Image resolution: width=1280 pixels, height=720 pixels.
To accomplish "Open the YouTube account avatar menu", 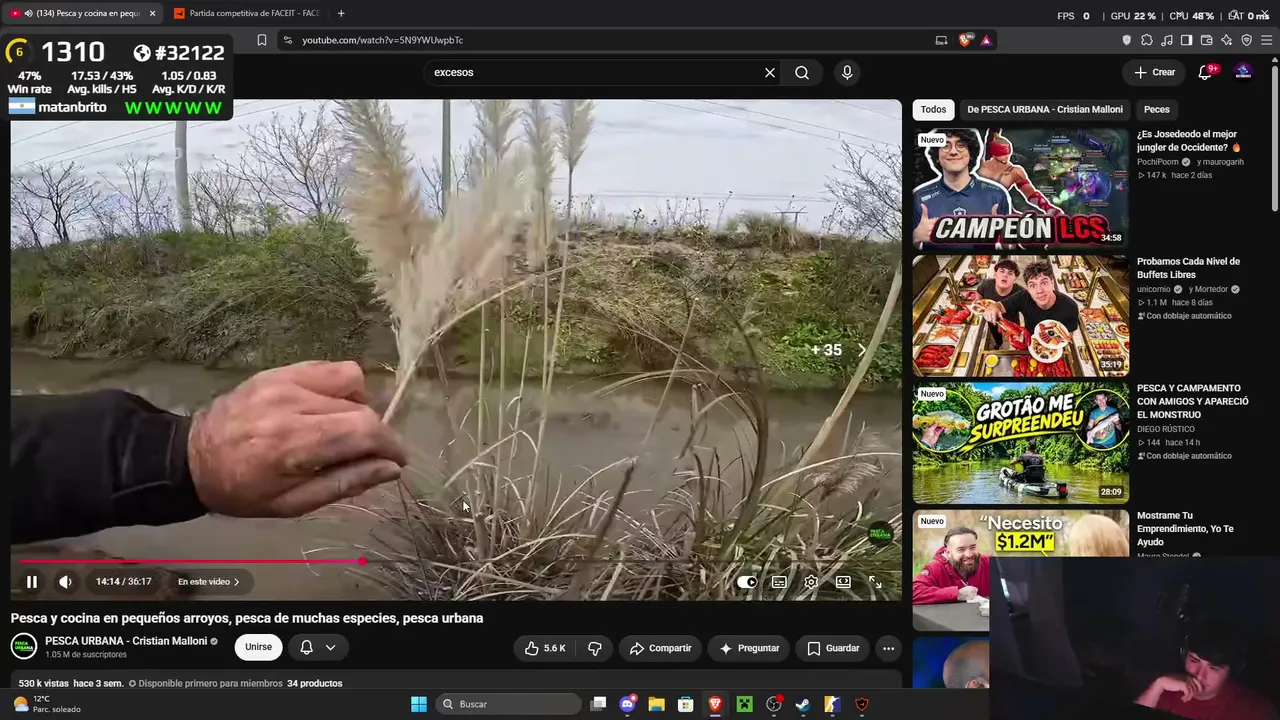I will tap(1244, 72).
